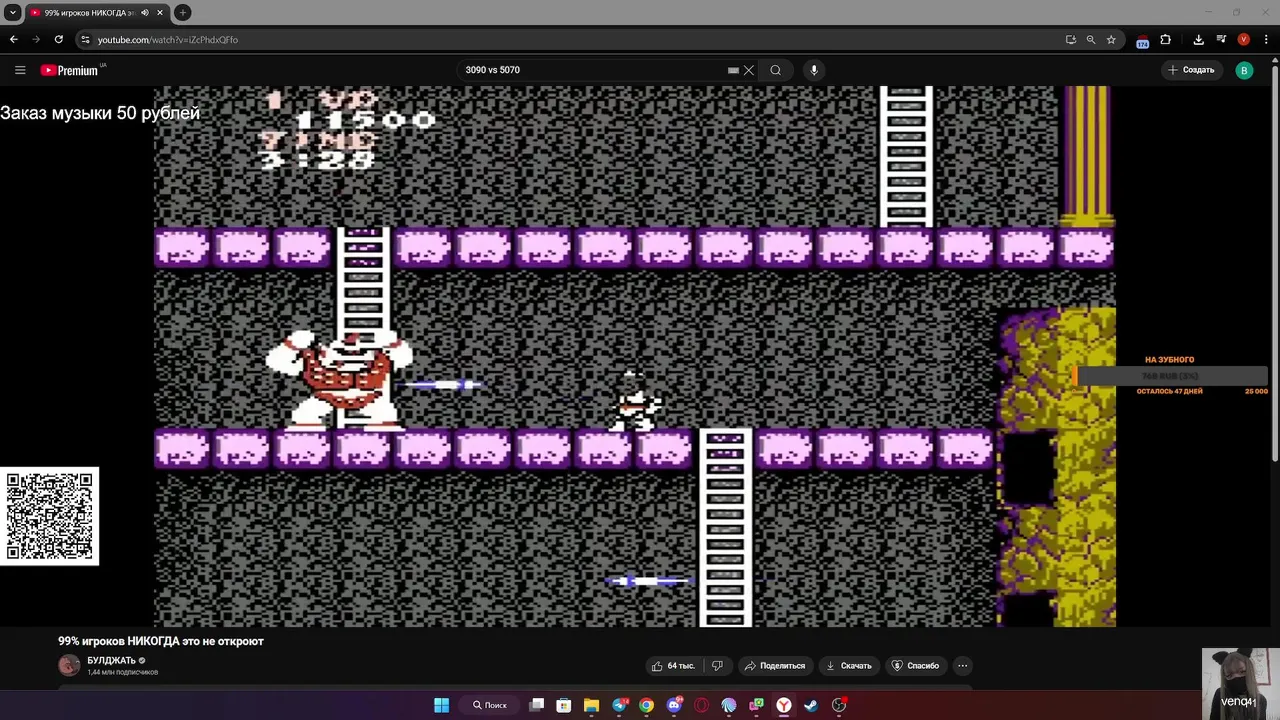Click the Поделиться share button

click(x=775, y=666)
